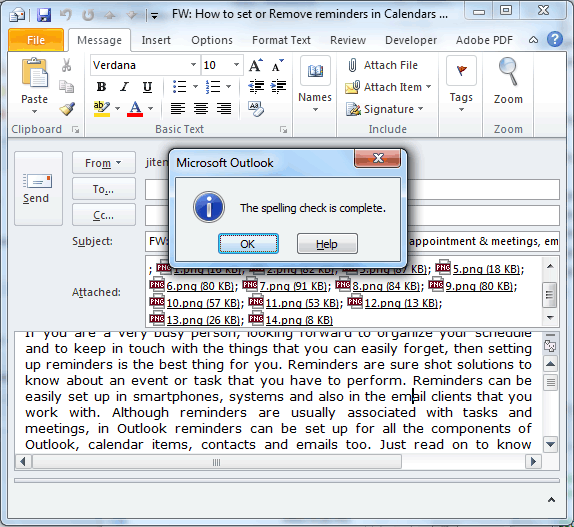Open the font size 10 dropdown

pyautogui.click(x=236, y=65)
